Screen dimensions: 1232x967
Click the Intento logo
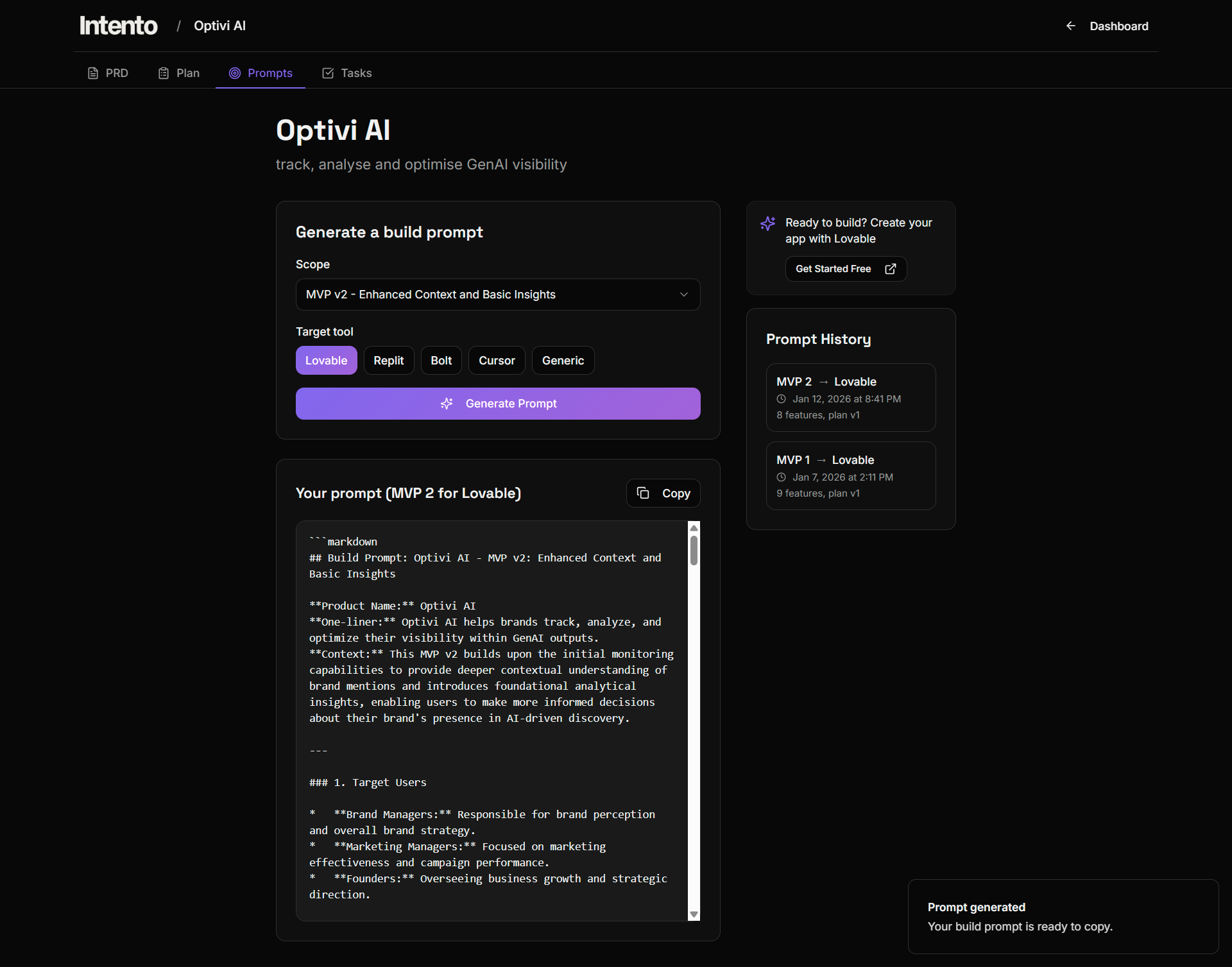click(x=119, y=26)
